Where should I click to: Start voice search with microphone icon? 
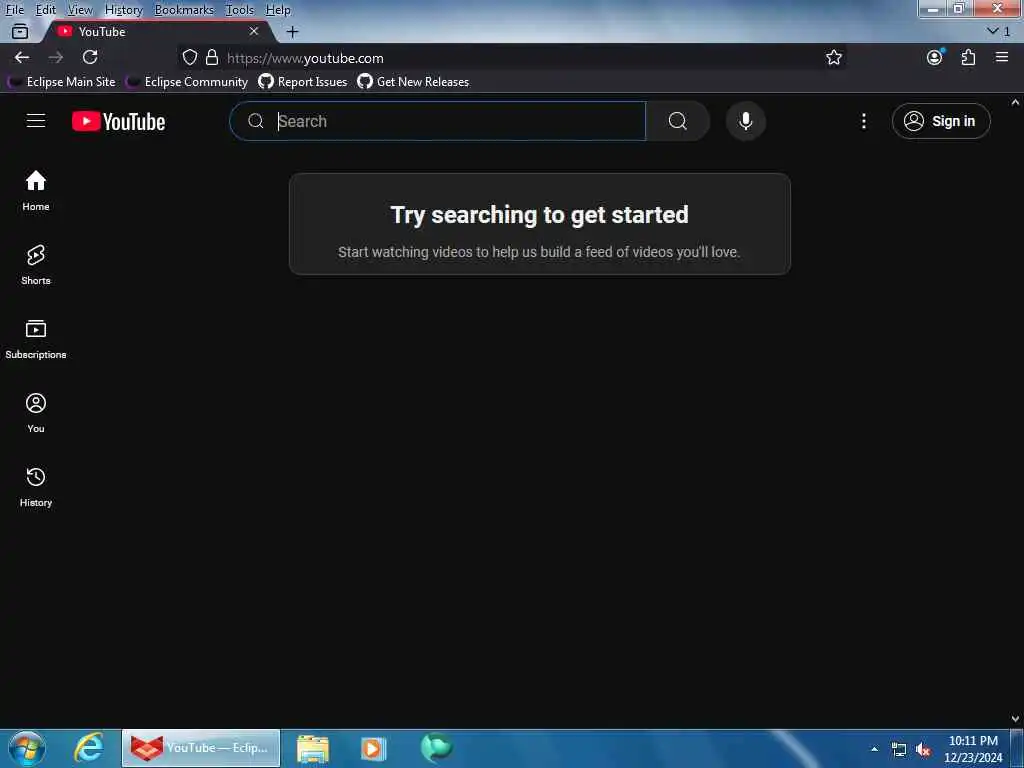tap(745, 121)
